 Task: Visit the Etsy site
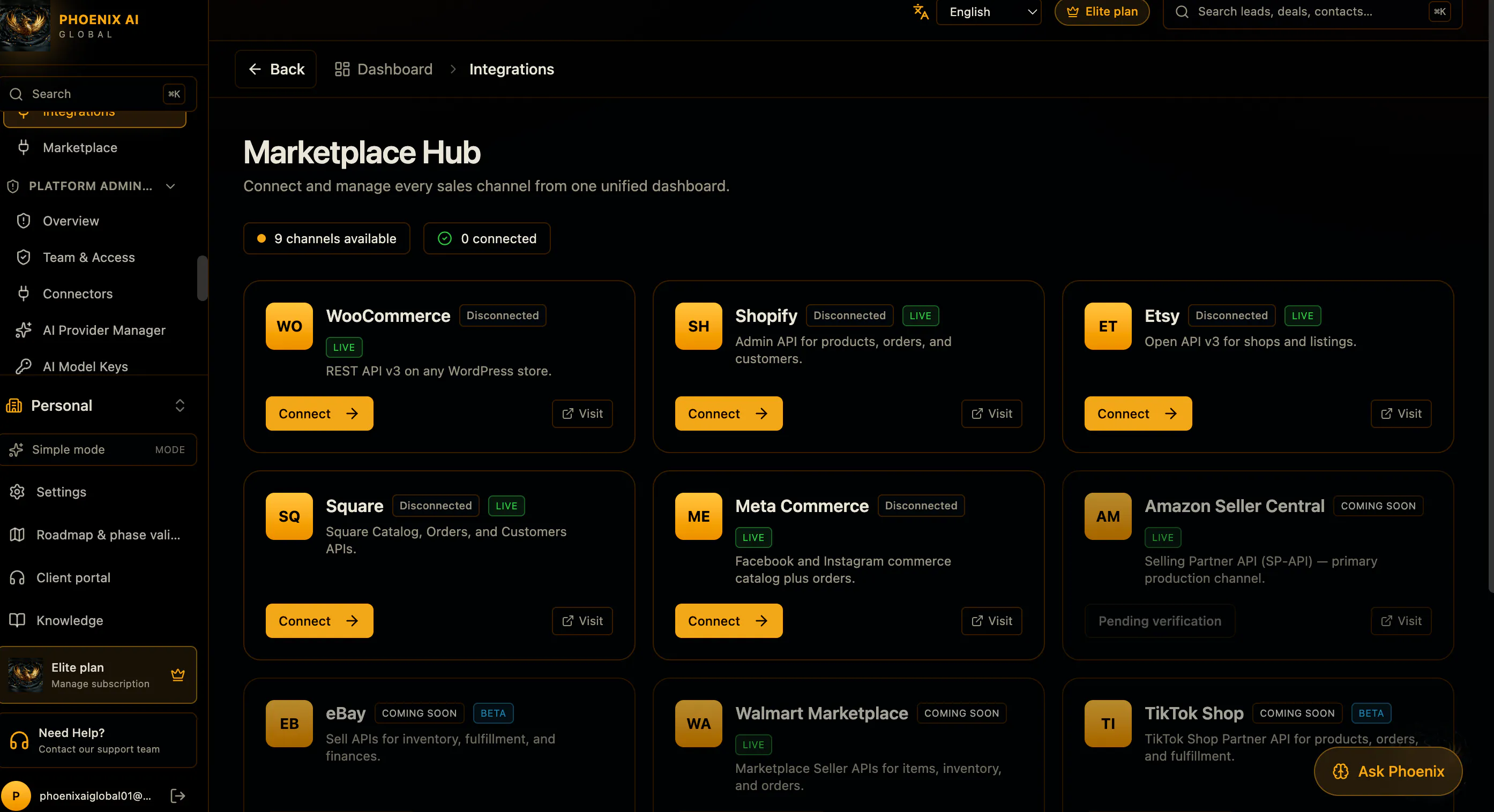1401,413
